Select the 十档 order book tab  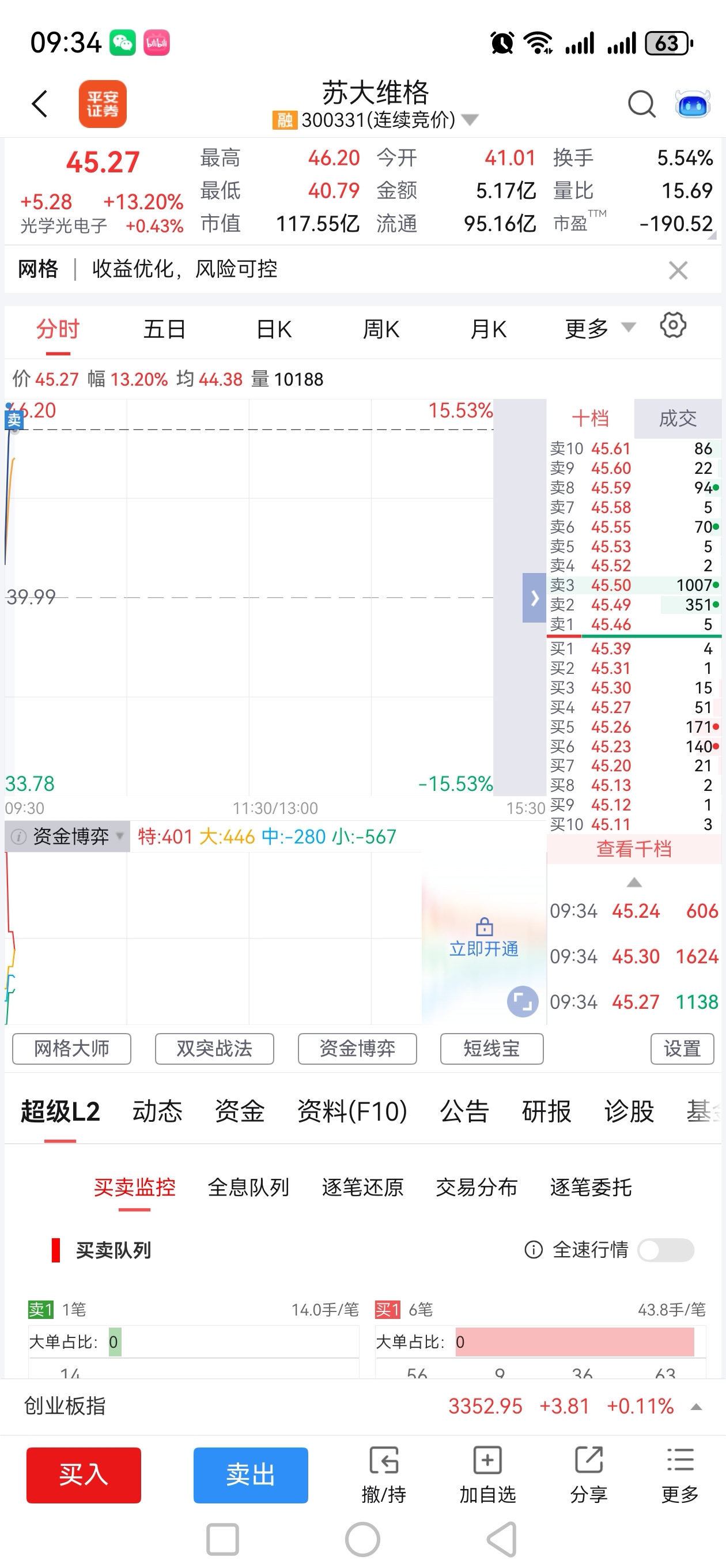590,418
